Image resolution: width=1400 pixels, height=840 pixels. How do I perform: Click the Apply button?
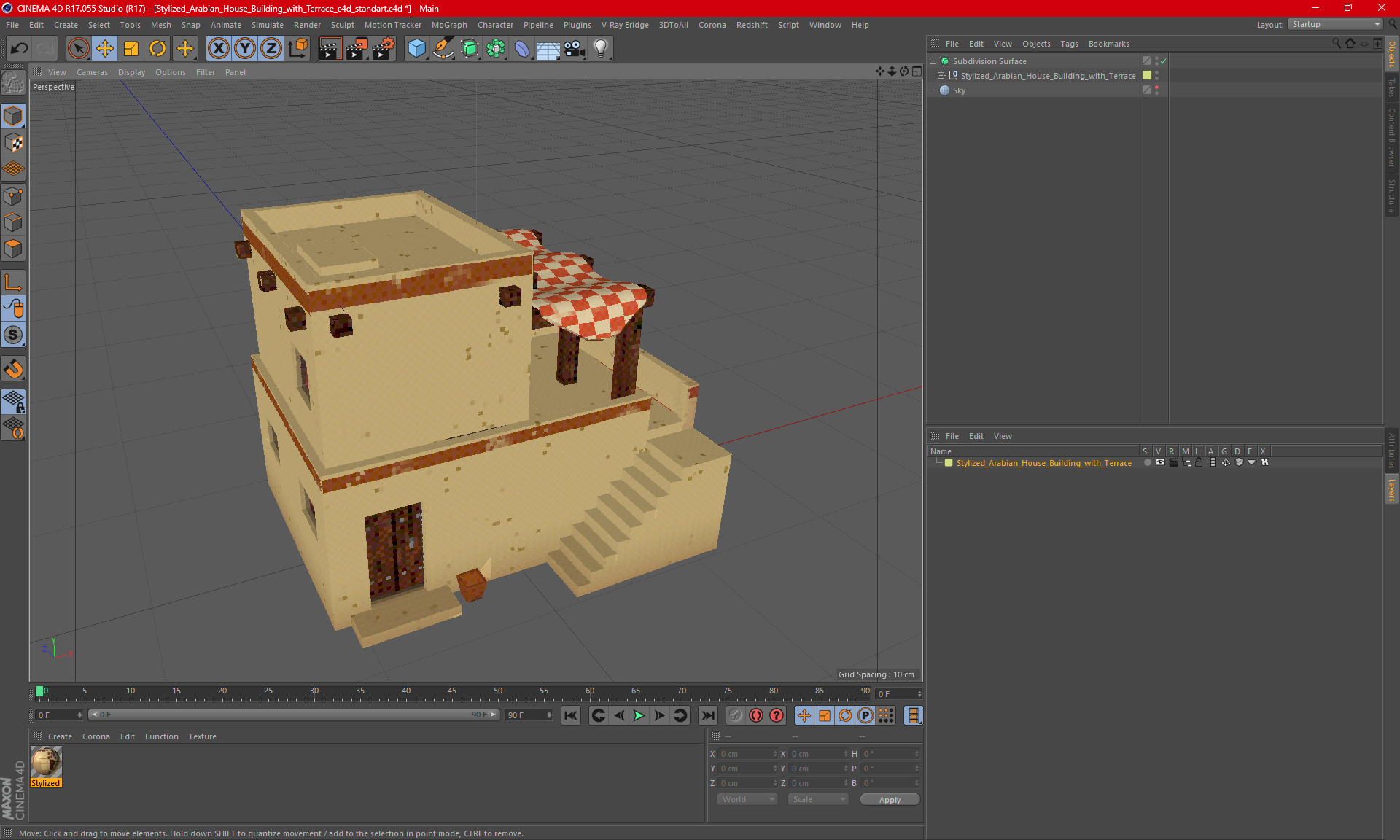tap(890, 800)
